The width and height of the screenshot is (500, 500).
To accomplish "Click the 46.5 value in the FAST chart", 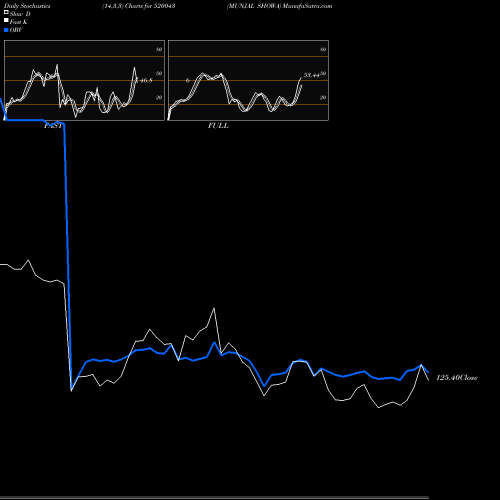I will 145,80.
